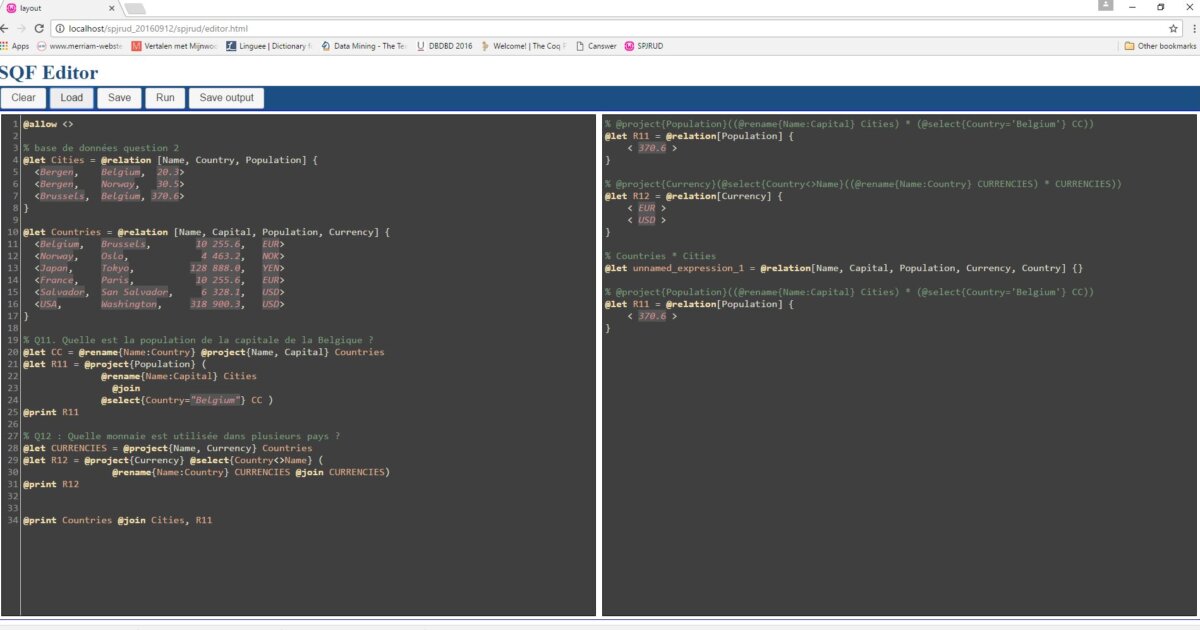Image resolution: width=1200 pixels, height=630 pixels.
Task: Open the SQF Editor heading link
Action: pyautogui.click(x=49, y=72)
